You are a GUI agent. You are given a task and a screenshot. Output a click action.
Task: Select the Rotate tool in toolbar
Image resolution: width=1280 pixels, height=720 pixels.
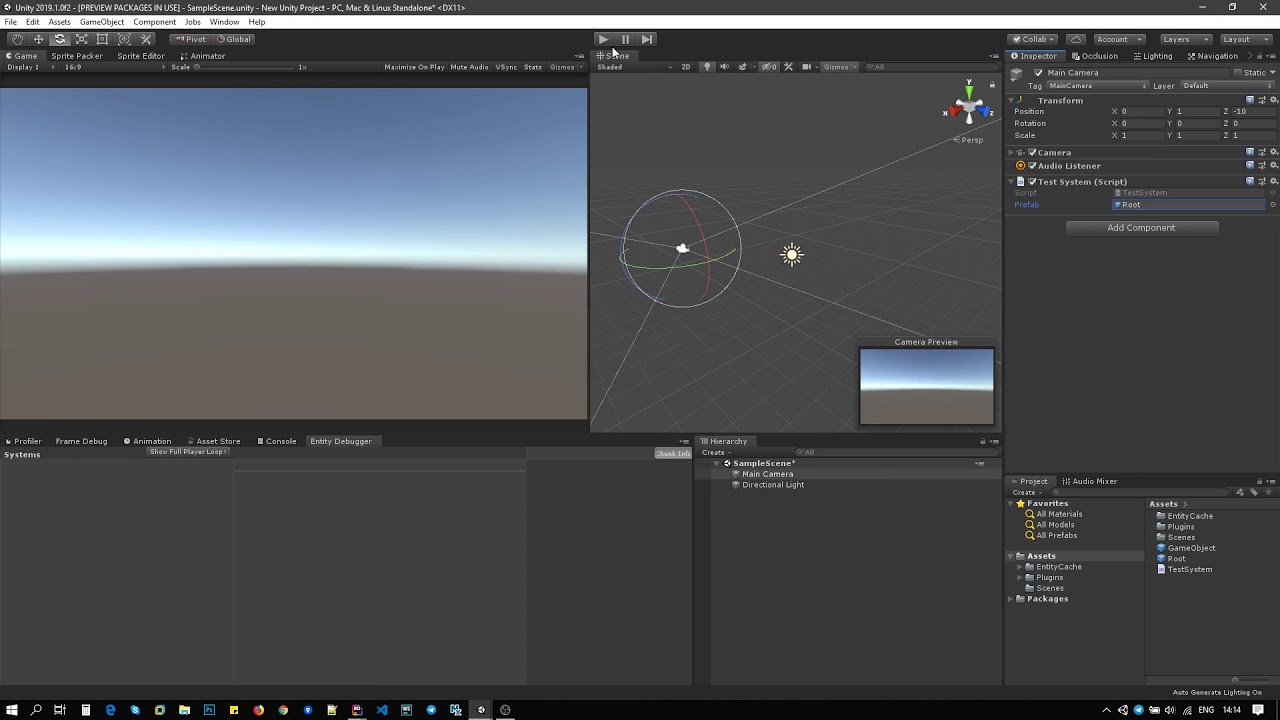[60, 39]
